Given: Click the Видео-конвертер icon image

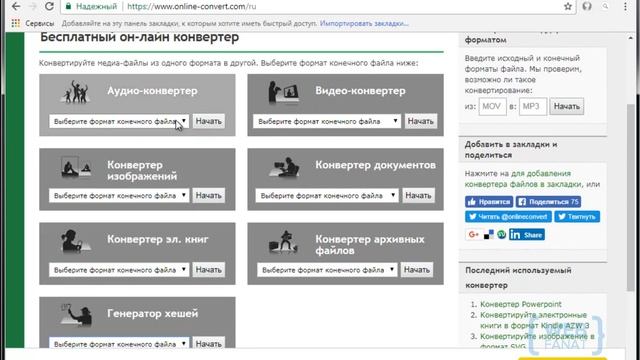Looking at the screenshot, I should (x=283, y=91).
